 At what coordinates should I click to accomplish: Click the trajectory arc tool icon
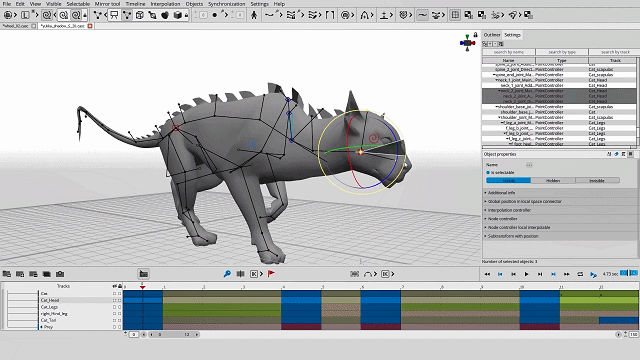coord(364,15)
